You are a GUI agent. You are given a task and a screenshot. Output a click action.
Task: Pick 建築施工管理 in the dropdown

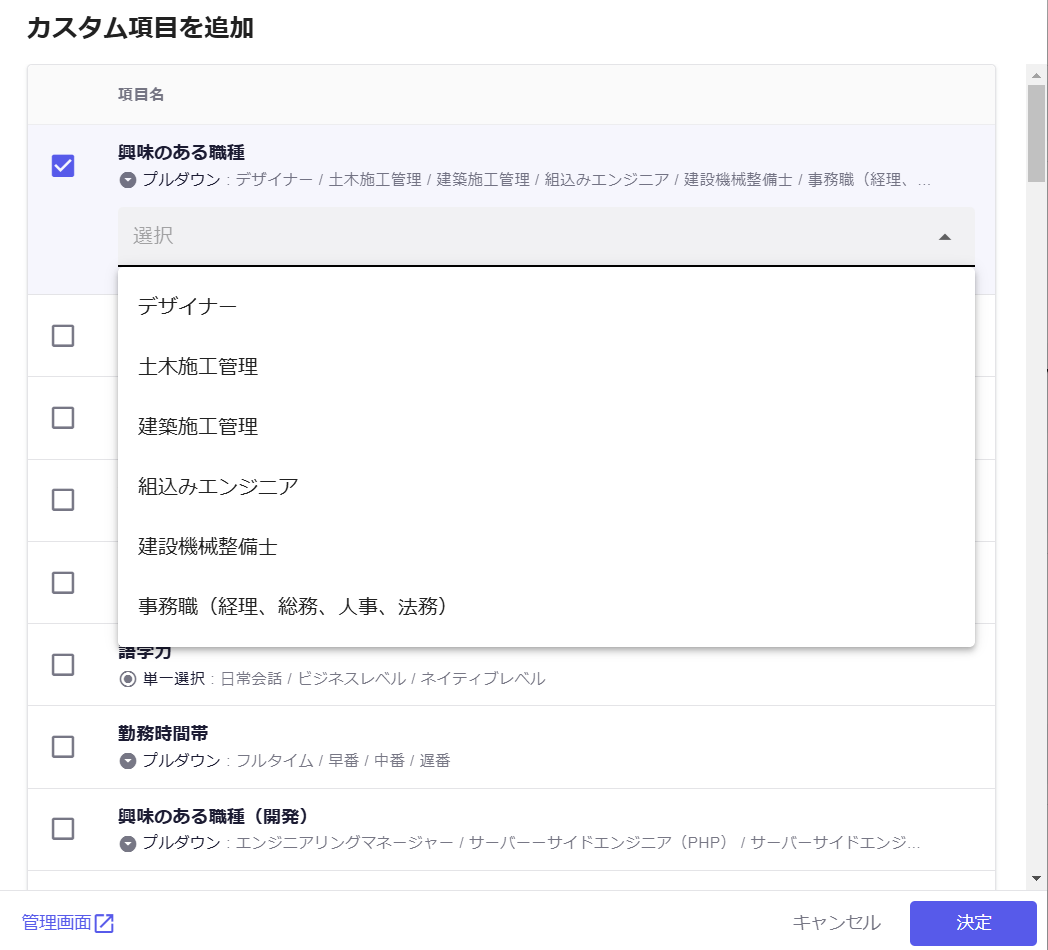point(198,427)
